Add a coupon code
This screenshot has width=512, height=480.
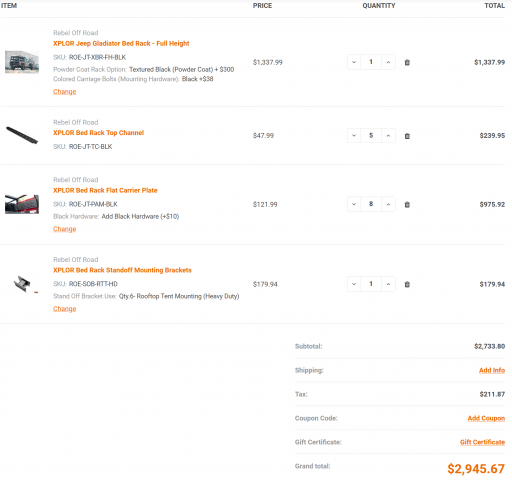486,418
